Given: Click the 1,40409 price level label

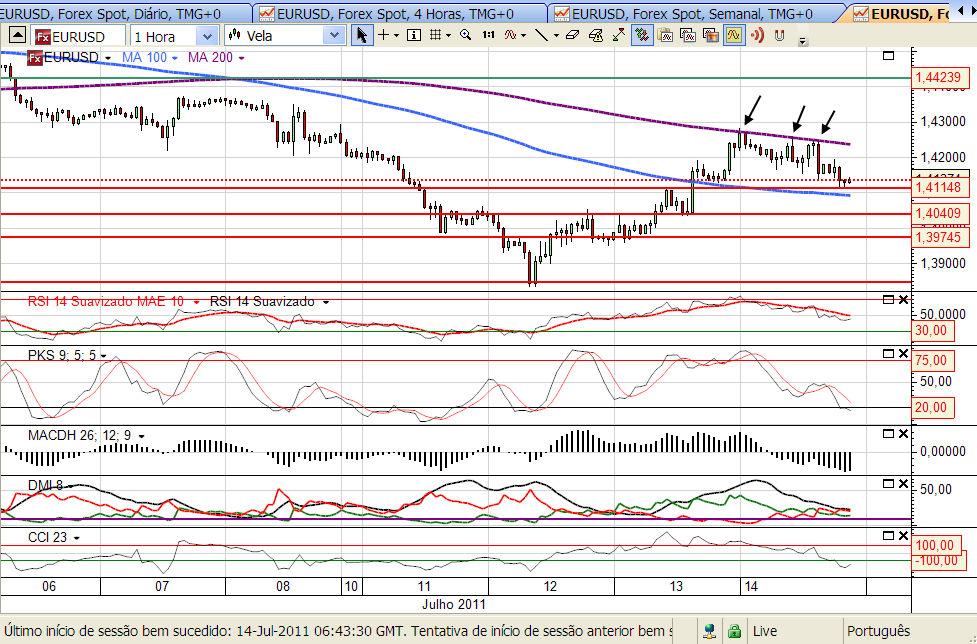Looking at the screenshot, I should pos(940,214).
